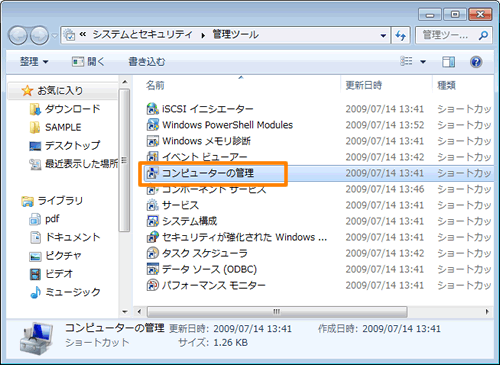Viewport: 500px width, 365px height.
Task: Open the ドキュメント library
Action: point(65,237)
